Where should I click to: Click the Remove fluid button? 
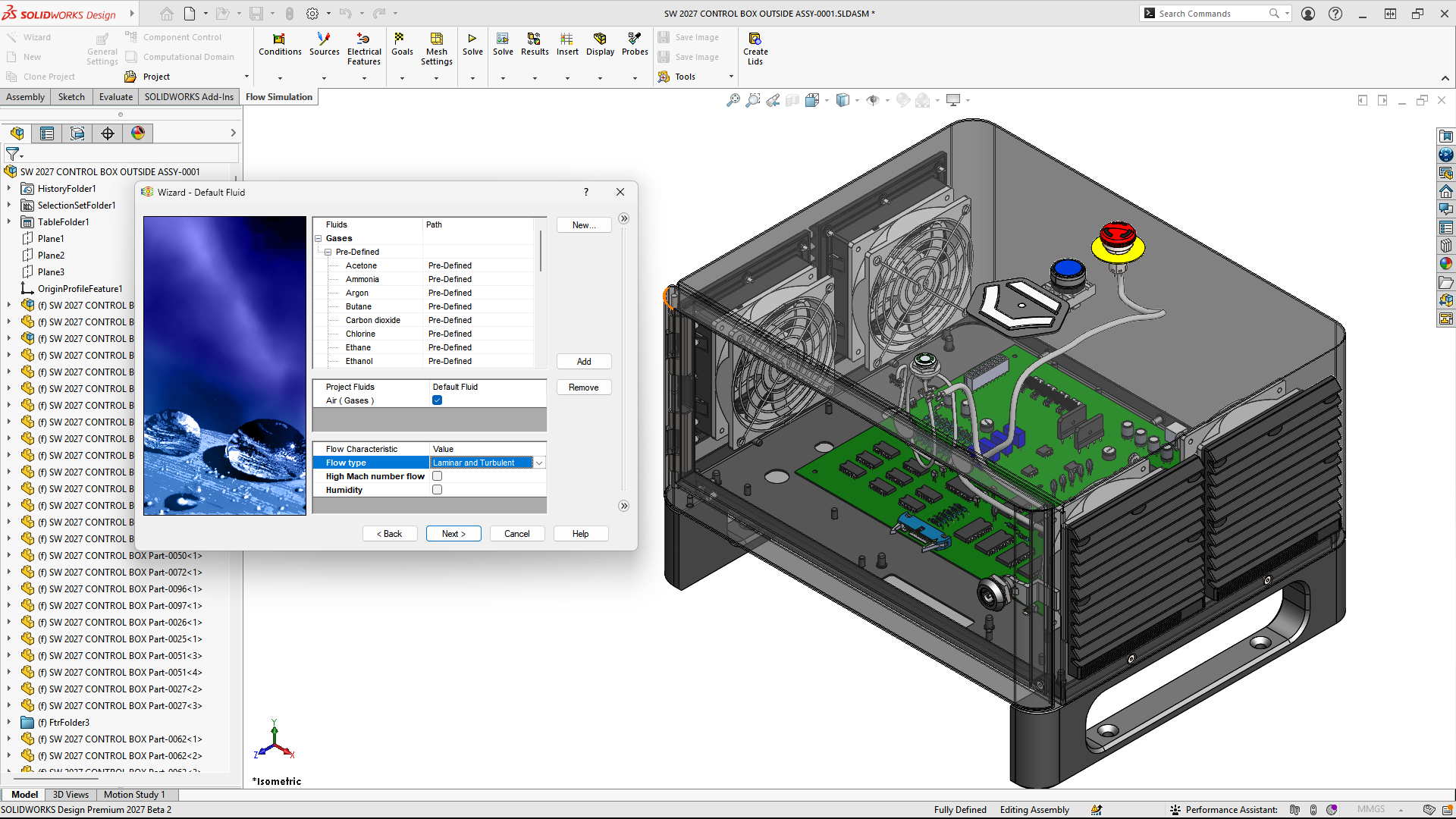point(584,388)
